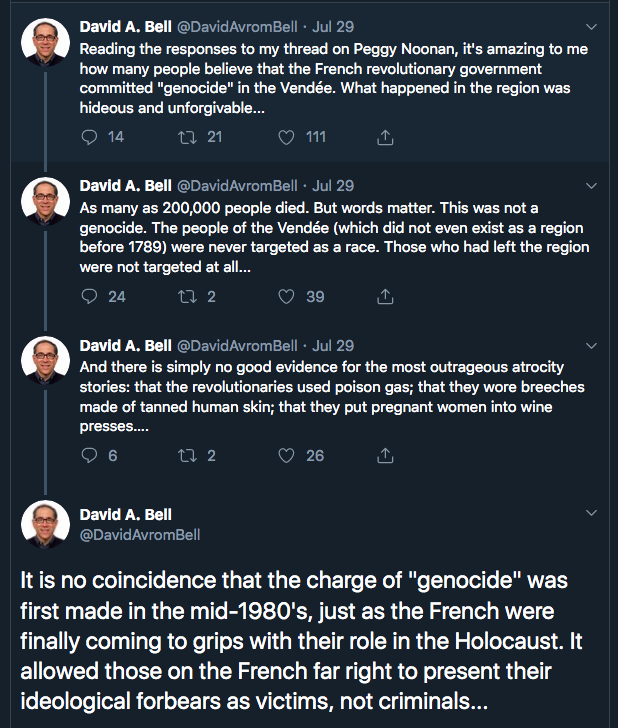Open the Jul 29 timestamp of first tweet
Image resolution: width=618 pixels, height=728 pixels.
pos(331,26)
